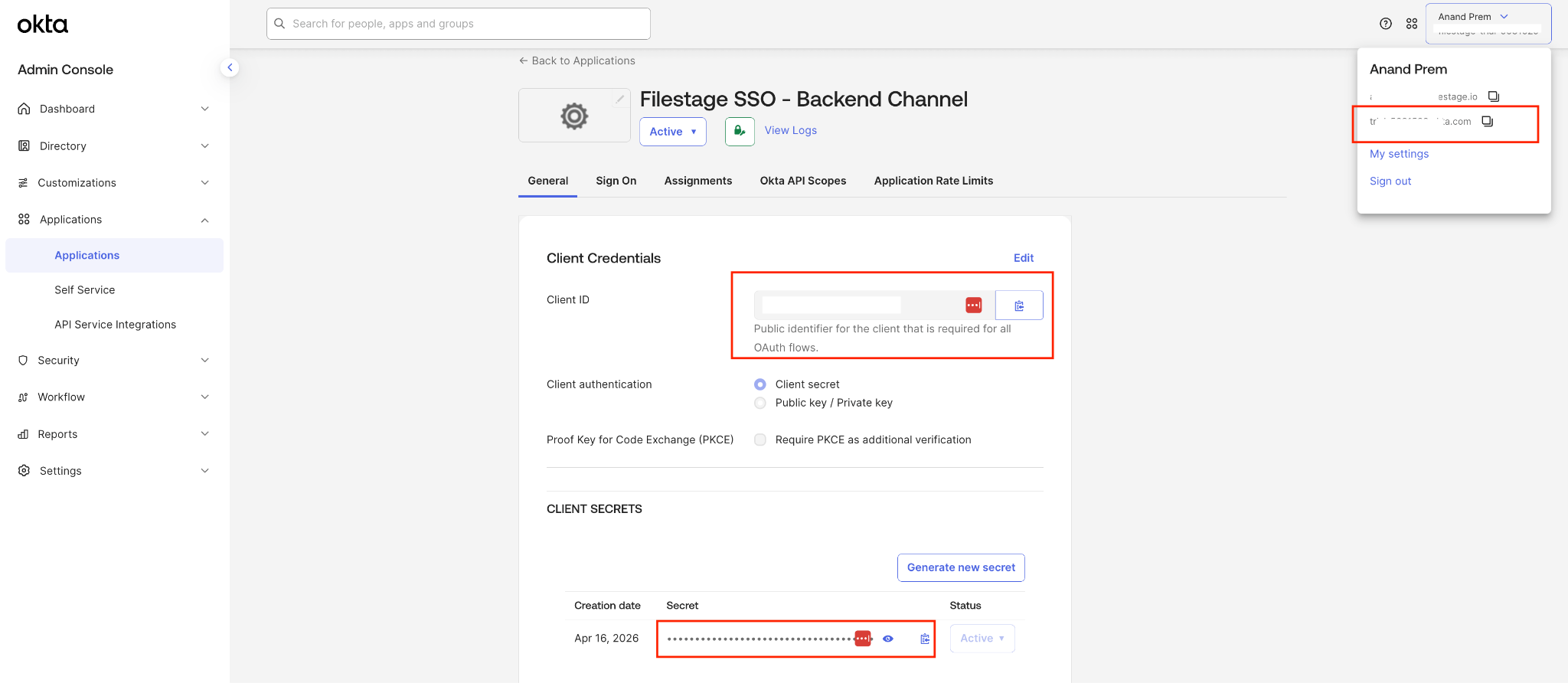Click the Security shield icon
The image size is (1568, 683).
click(x=23, y=360)
